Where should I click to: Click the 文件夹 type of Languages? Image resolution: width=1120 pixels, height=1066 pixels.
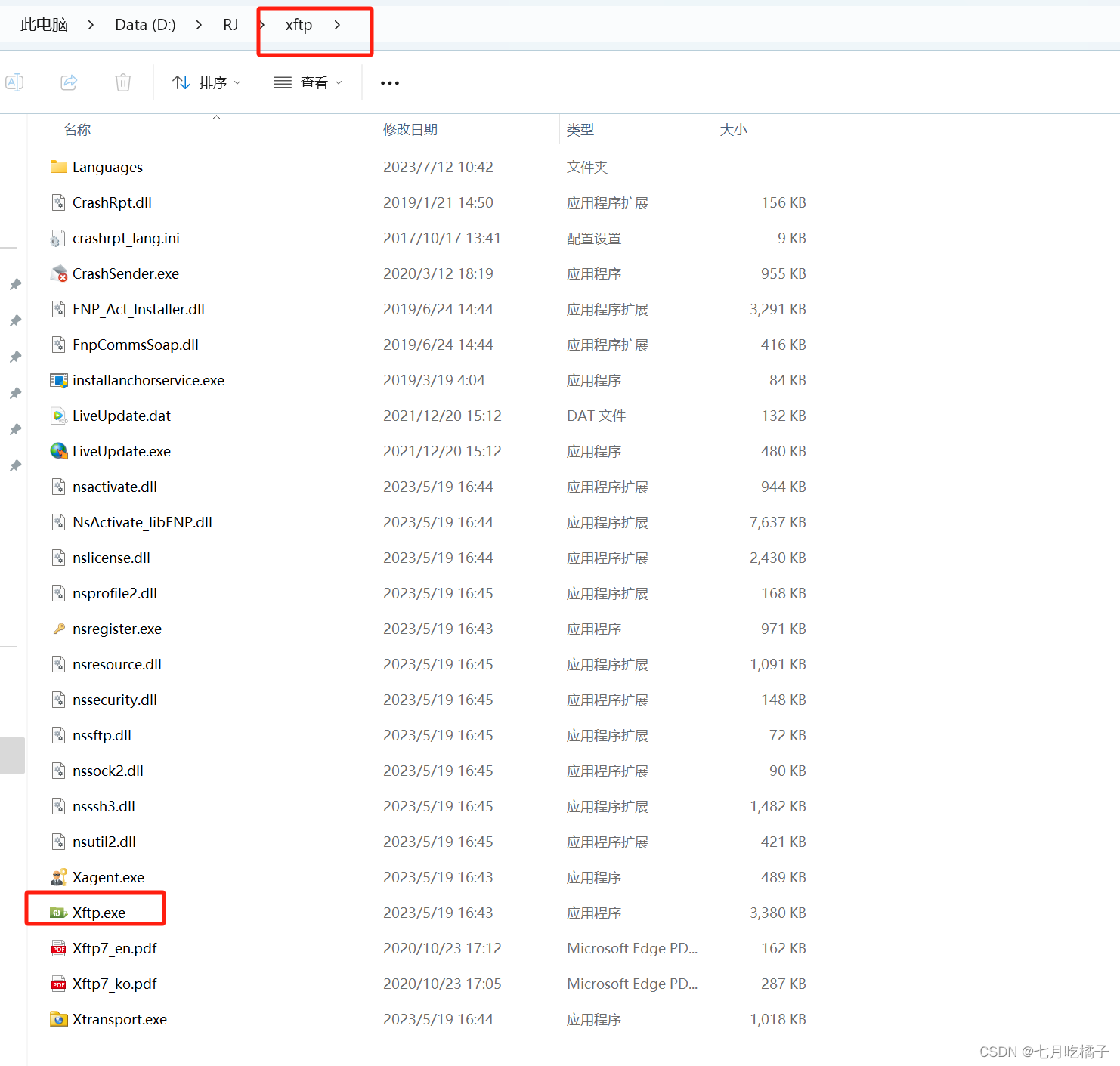(587, 167)
